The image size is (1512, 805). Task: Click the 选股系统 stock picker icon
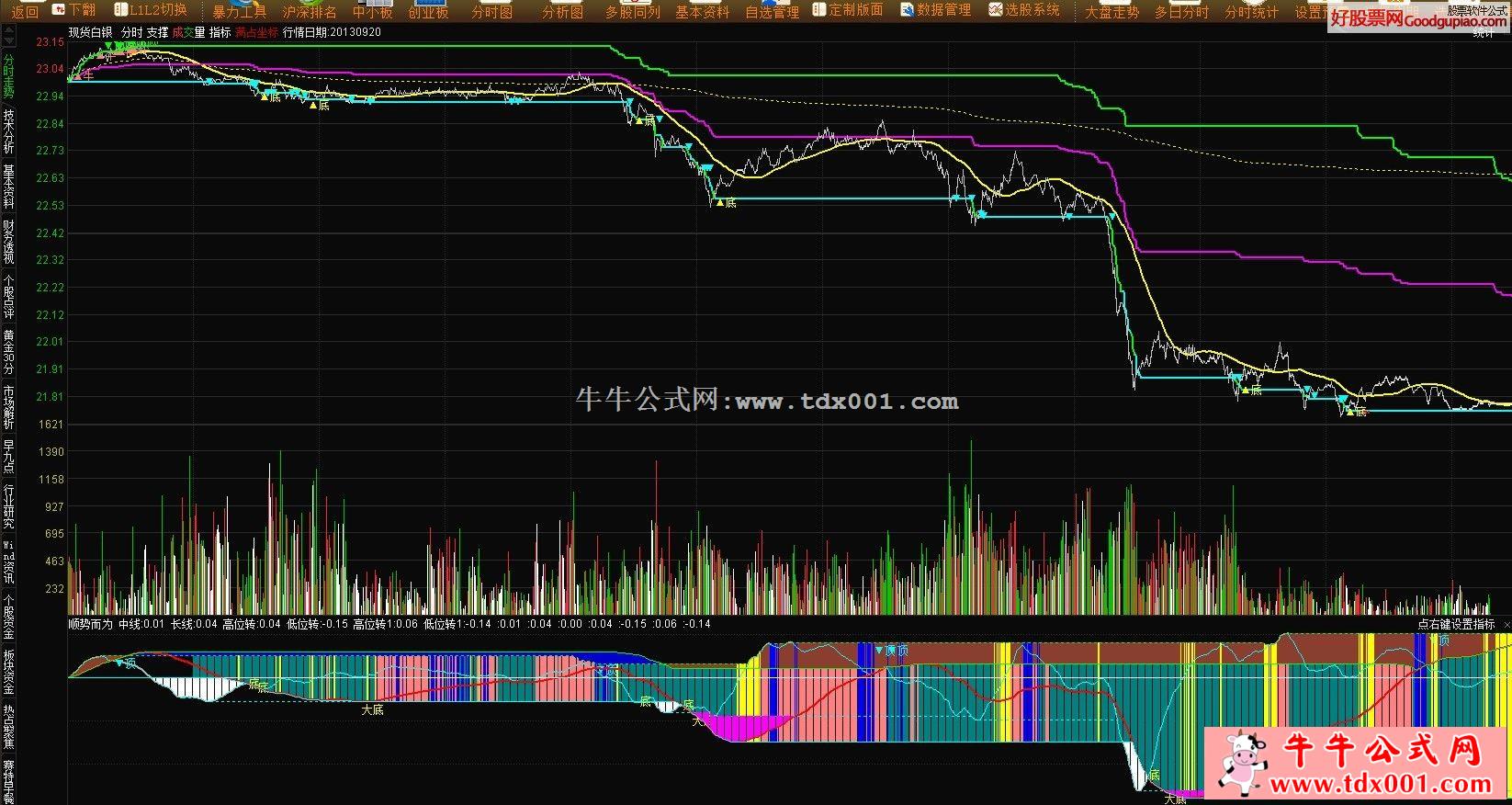[1023, 10]
